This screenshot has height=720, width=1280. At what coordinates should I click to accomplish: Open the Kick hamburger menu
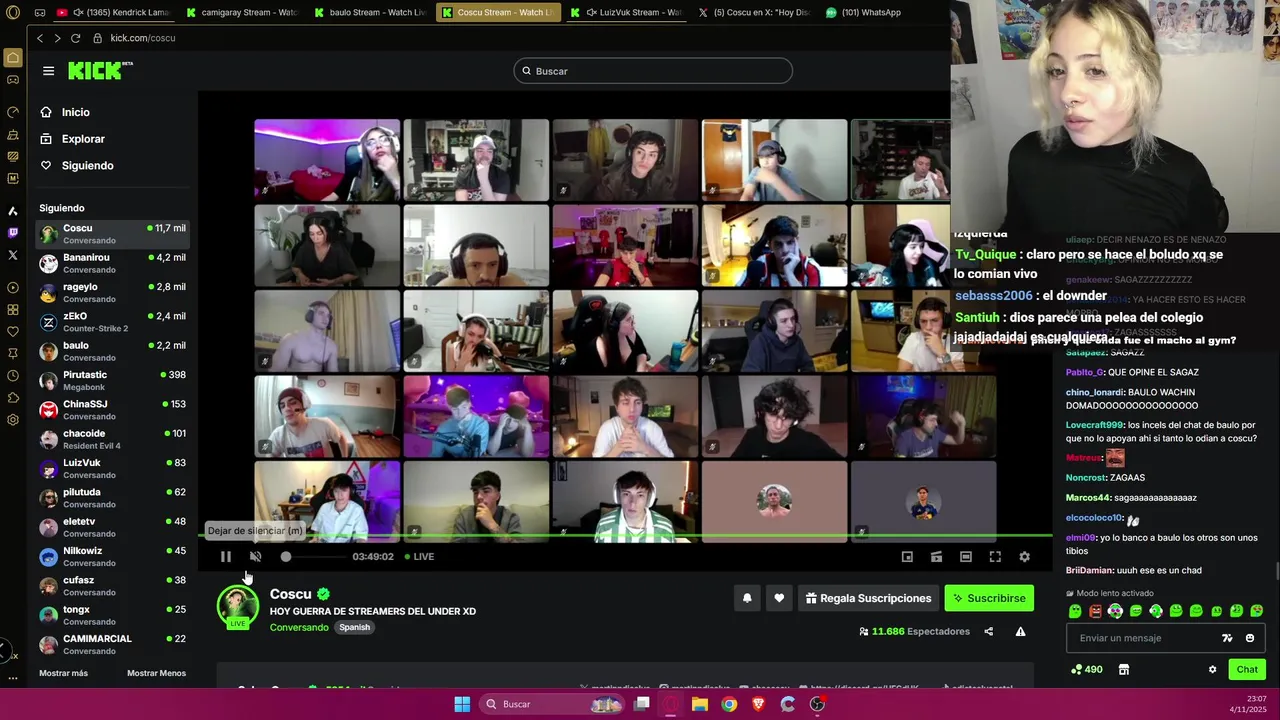[x=48, y=71]
